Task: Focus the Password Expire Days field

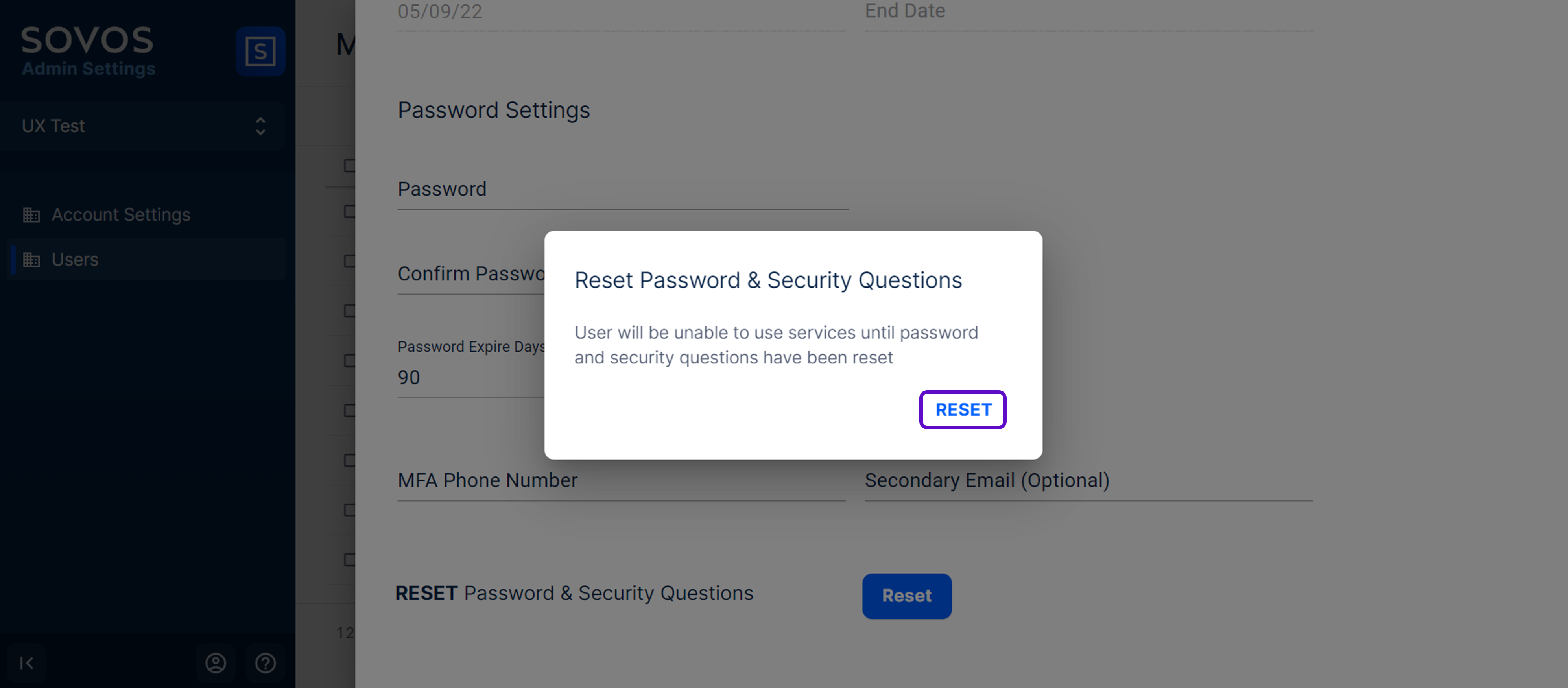Action: 469,378
